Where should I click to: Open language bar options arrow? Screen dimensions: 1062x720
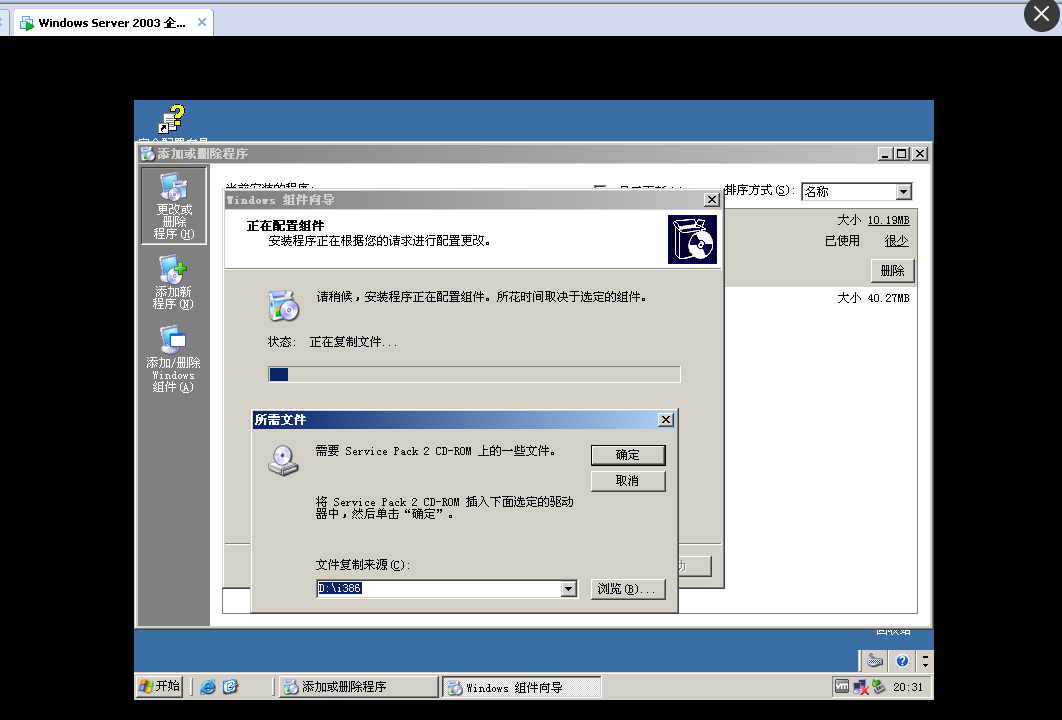pyautogui.click(x=925, y=662)
